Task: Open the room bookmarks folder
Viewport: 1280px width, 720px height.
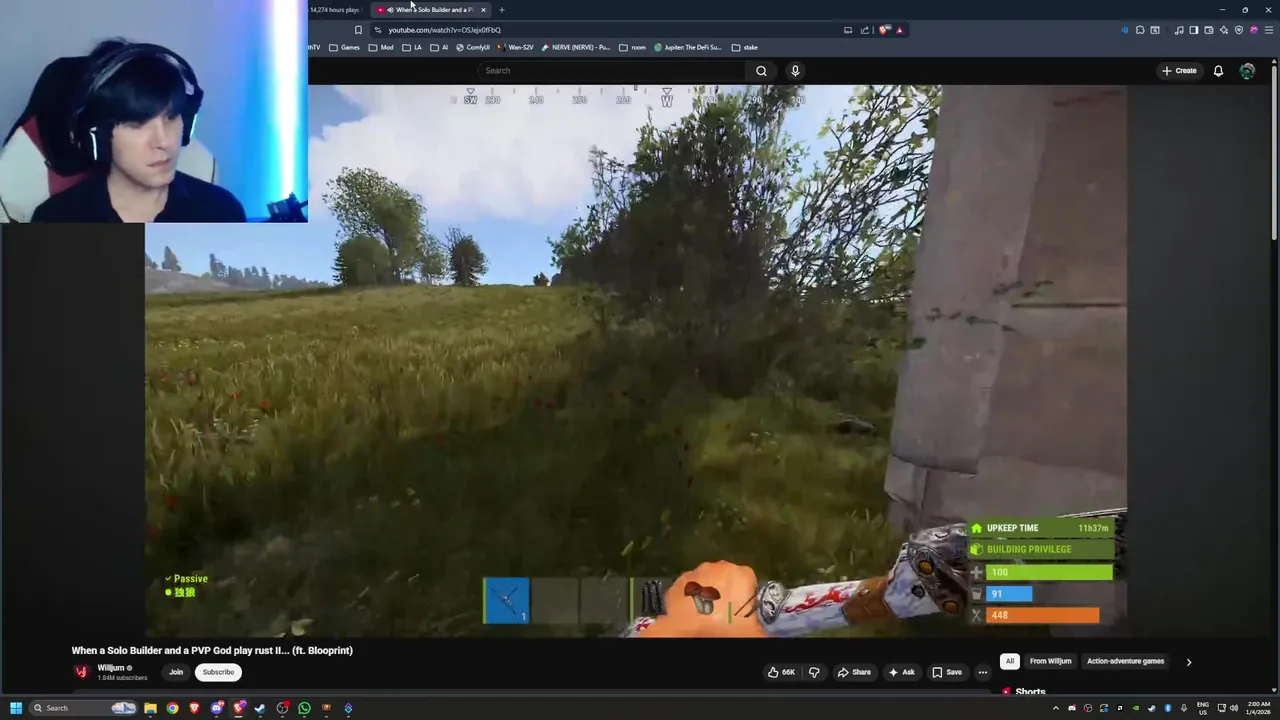Action: pyautogui.click(x=632, y=47)
